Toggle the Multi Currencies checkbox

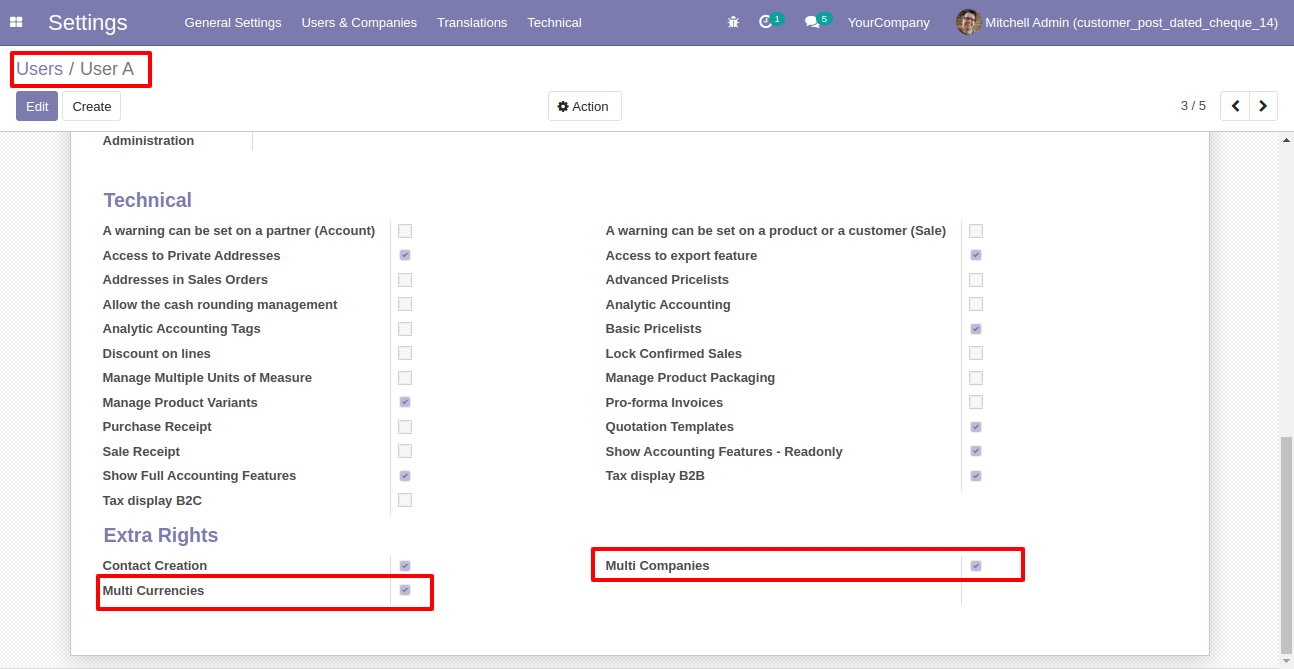[405, 590]
